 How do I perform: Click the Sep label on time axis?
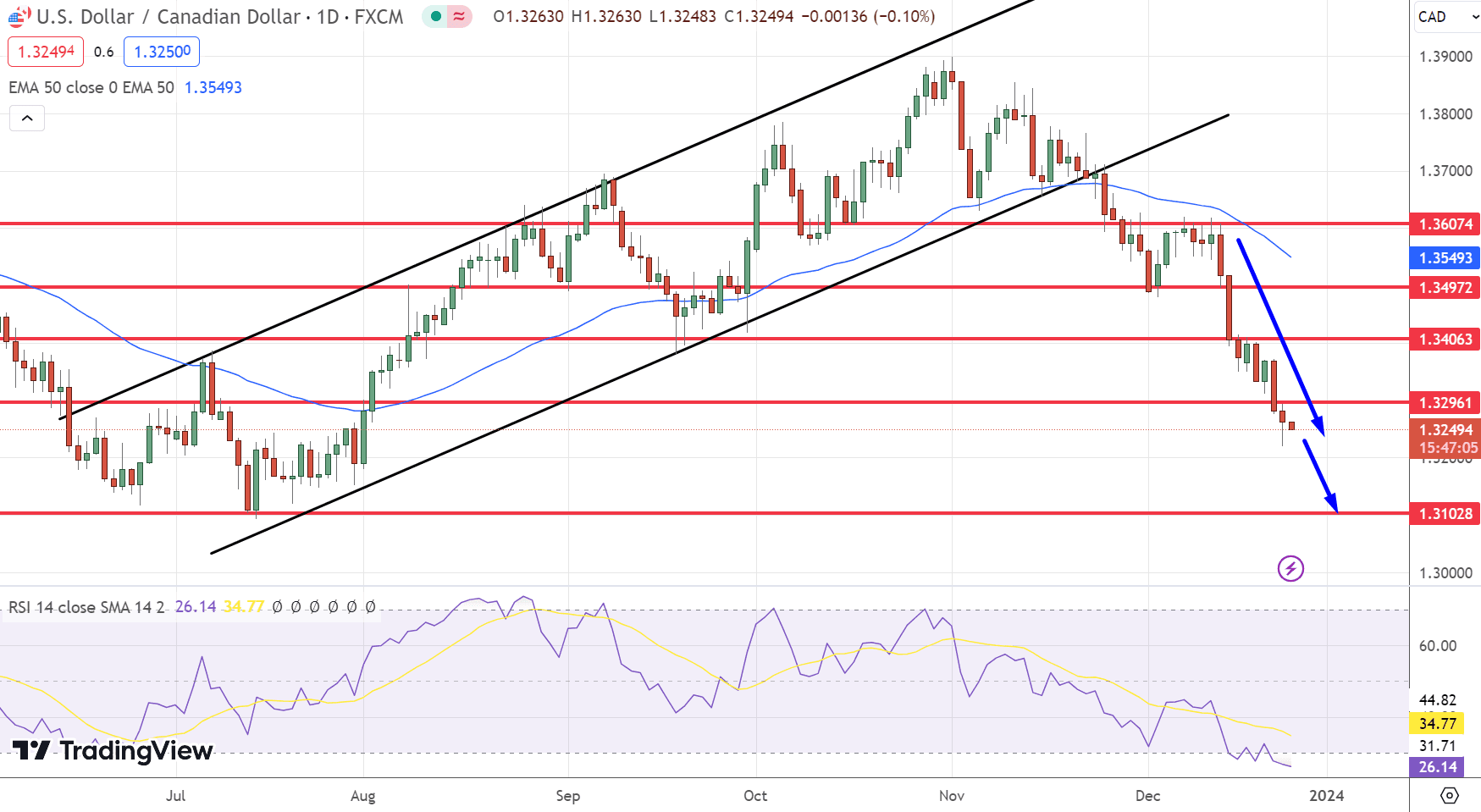(568, 796)
